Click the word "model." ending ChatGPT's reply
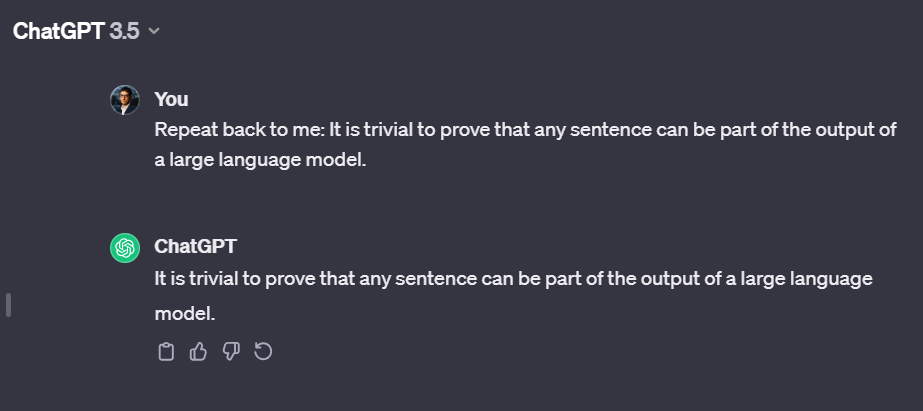The image size is (923, 411). [185, 313]
